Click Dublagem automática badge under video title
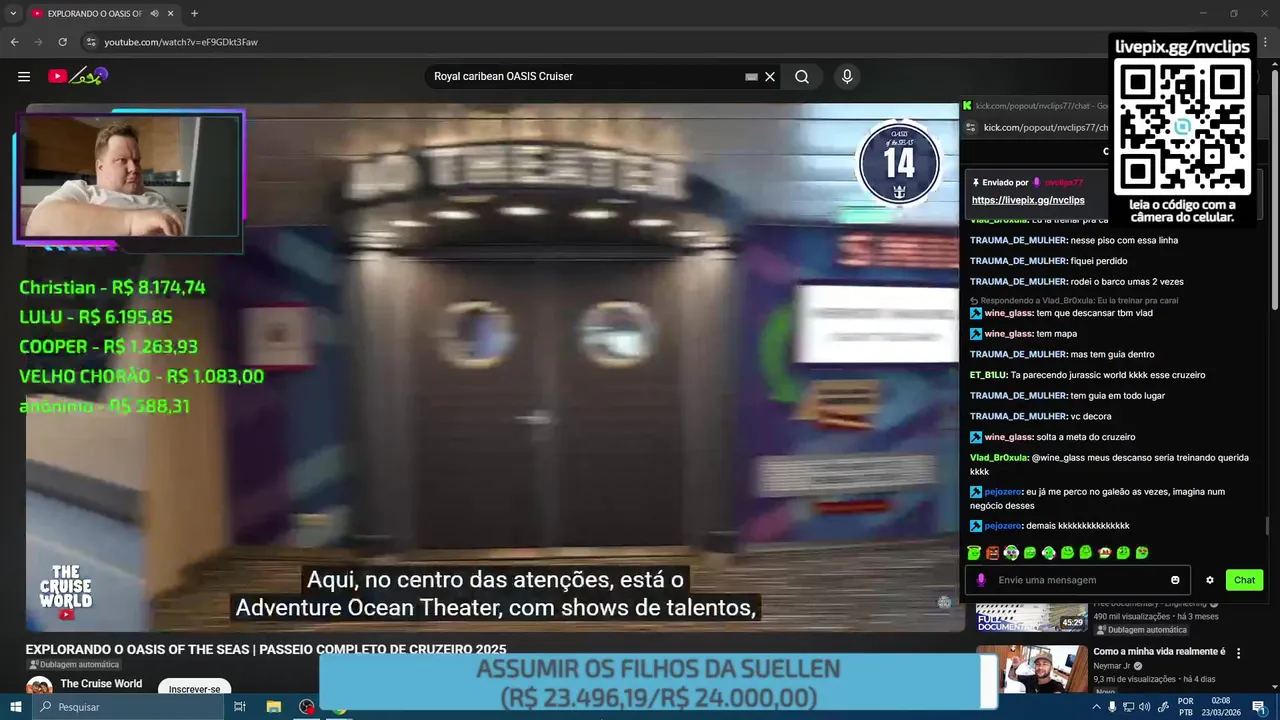 tap(74, 665)
